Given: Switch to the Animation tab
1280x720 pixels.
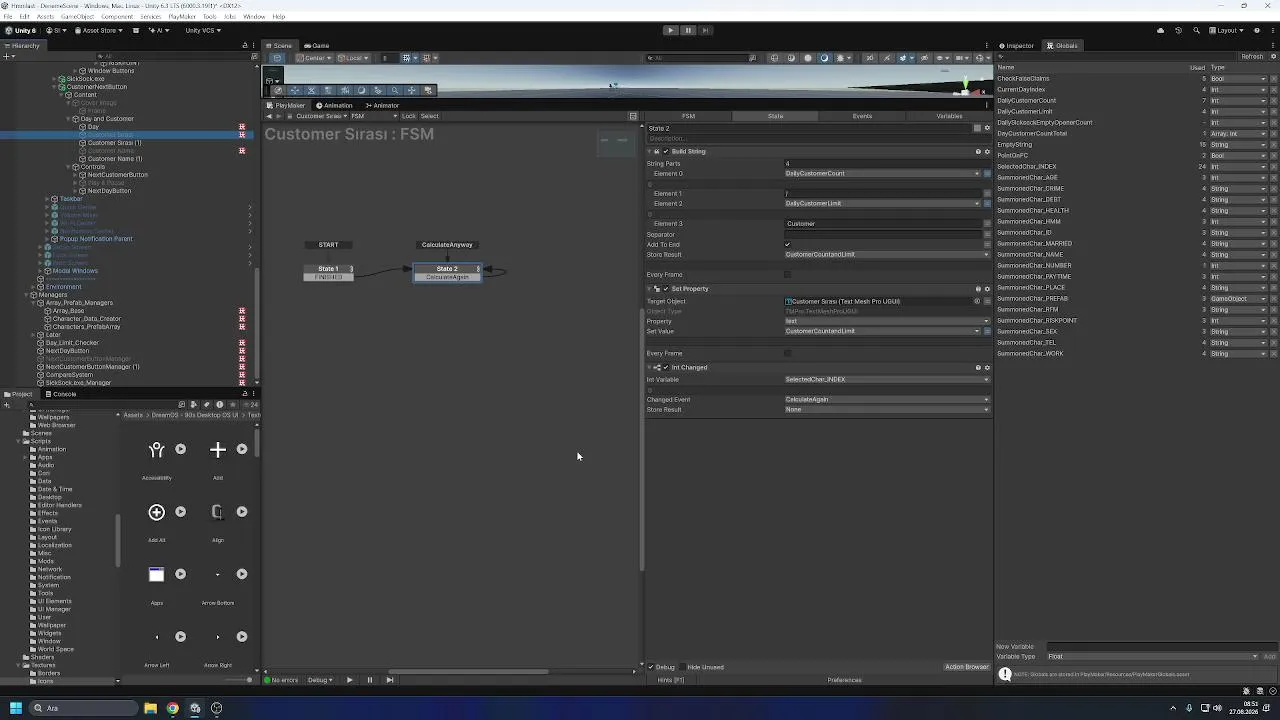Looking at the screenshot, I should 334,105.
